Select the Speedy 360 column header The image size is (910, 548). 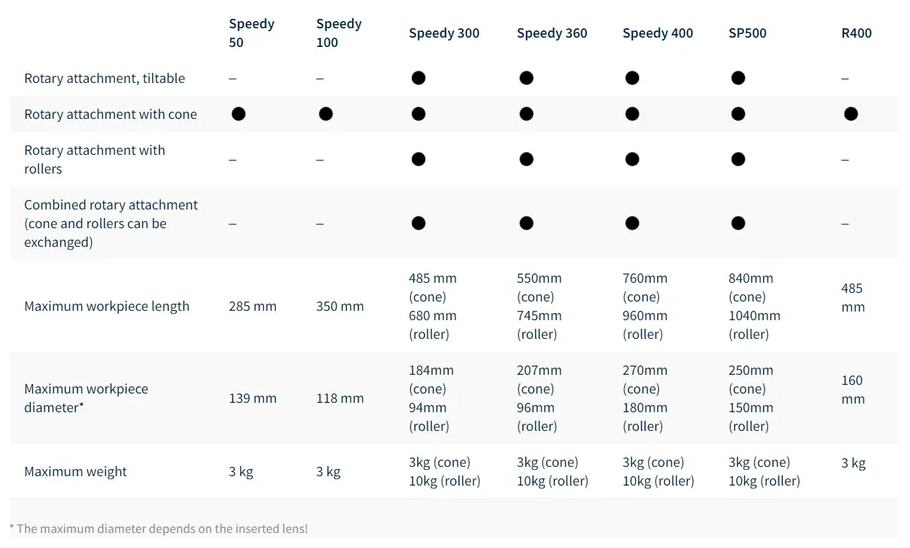coord(552,33)
